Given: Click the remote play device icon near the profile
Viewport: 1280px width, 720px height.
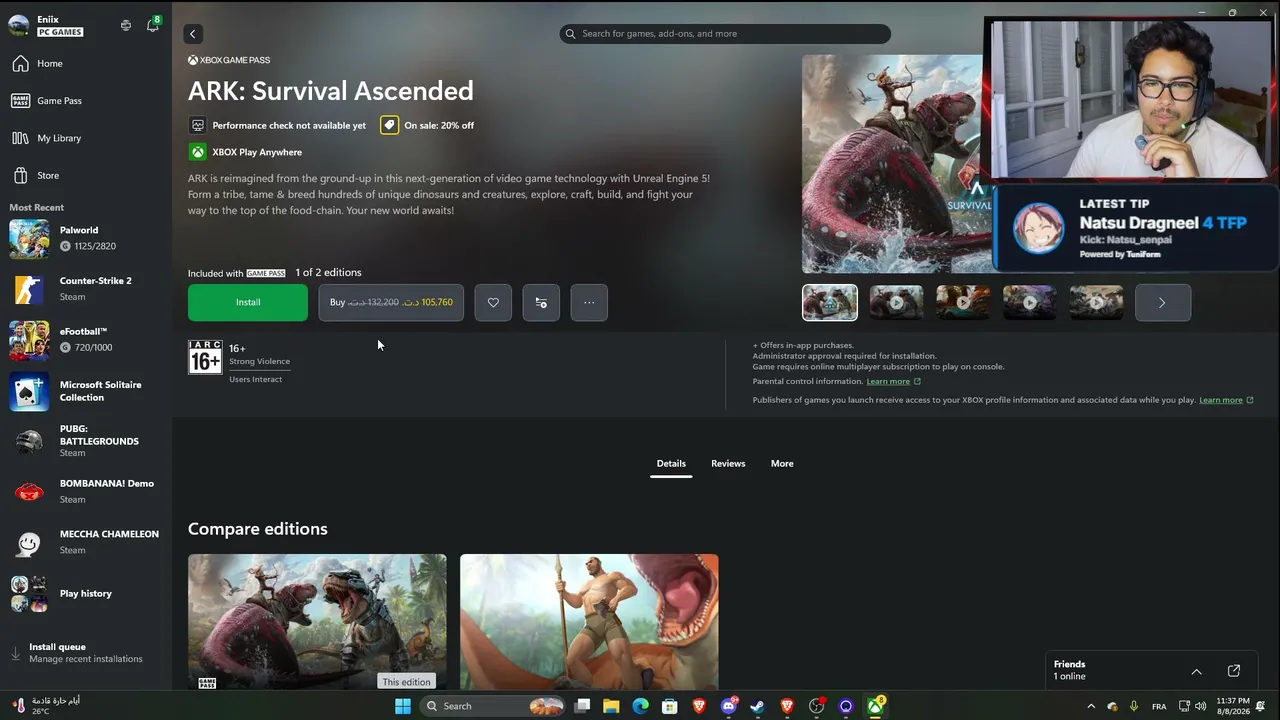Looking at the screenshot, I should point(126,25).
